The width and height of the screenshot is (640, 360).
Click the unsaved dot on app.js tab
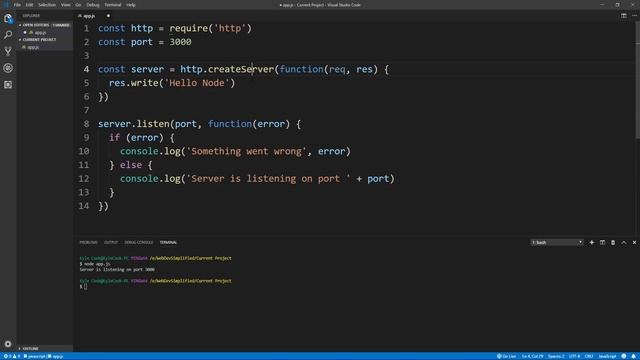pos(108,16)
